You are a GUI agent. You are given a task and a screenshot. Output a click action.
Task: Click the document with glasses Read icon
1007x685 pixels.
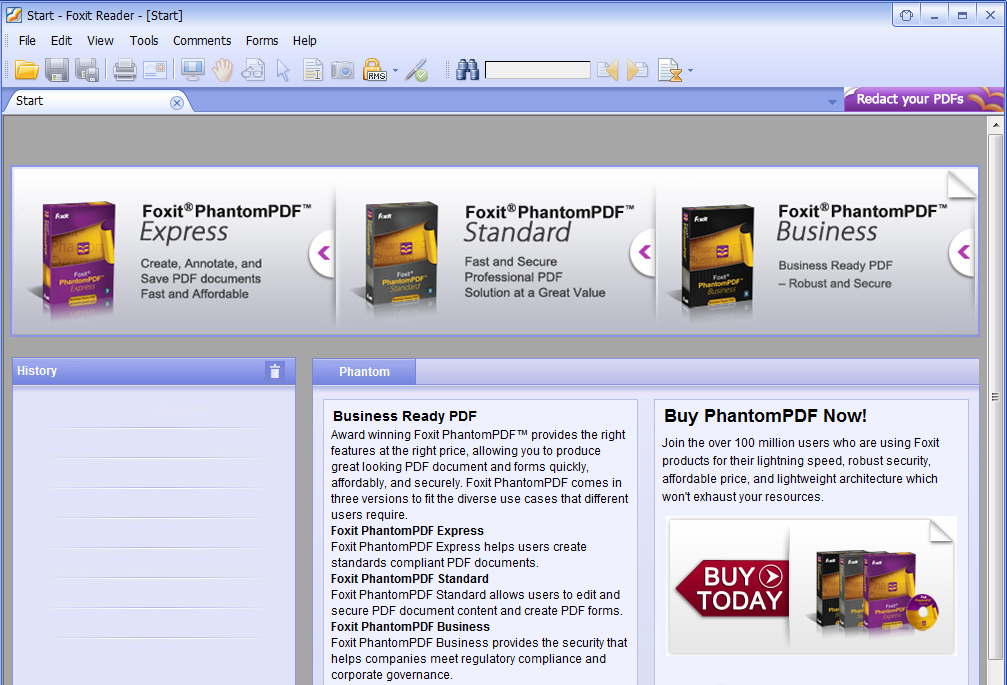point(253,70)
